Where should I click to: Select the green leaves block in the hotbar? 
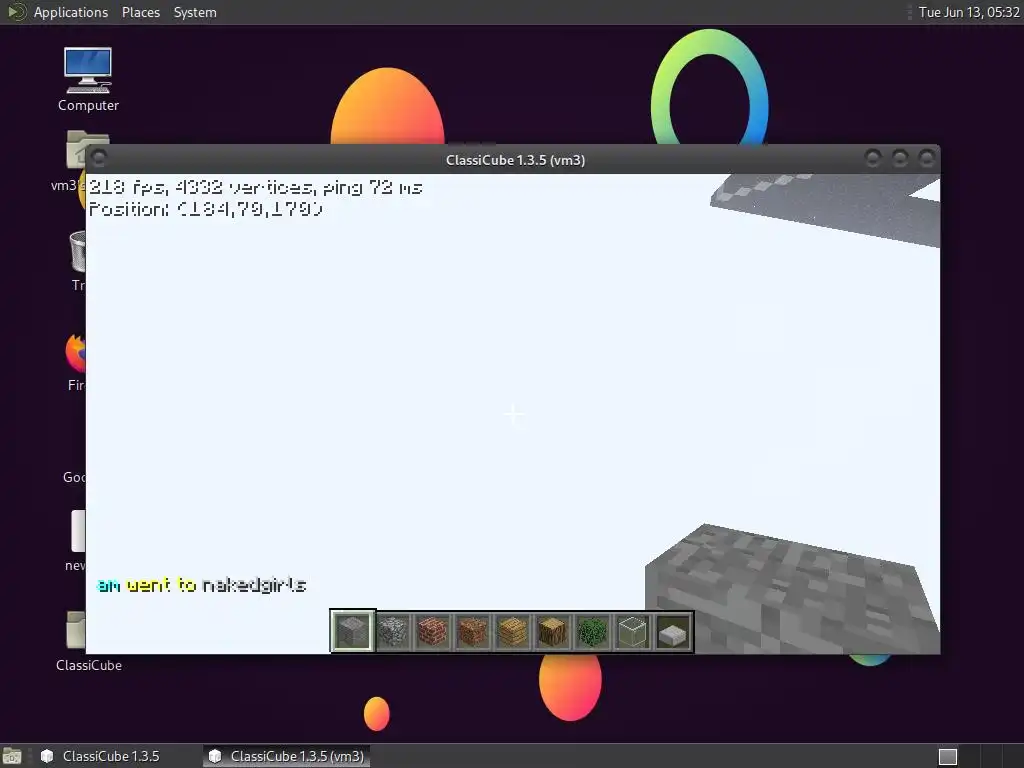(x=592, y=632)
